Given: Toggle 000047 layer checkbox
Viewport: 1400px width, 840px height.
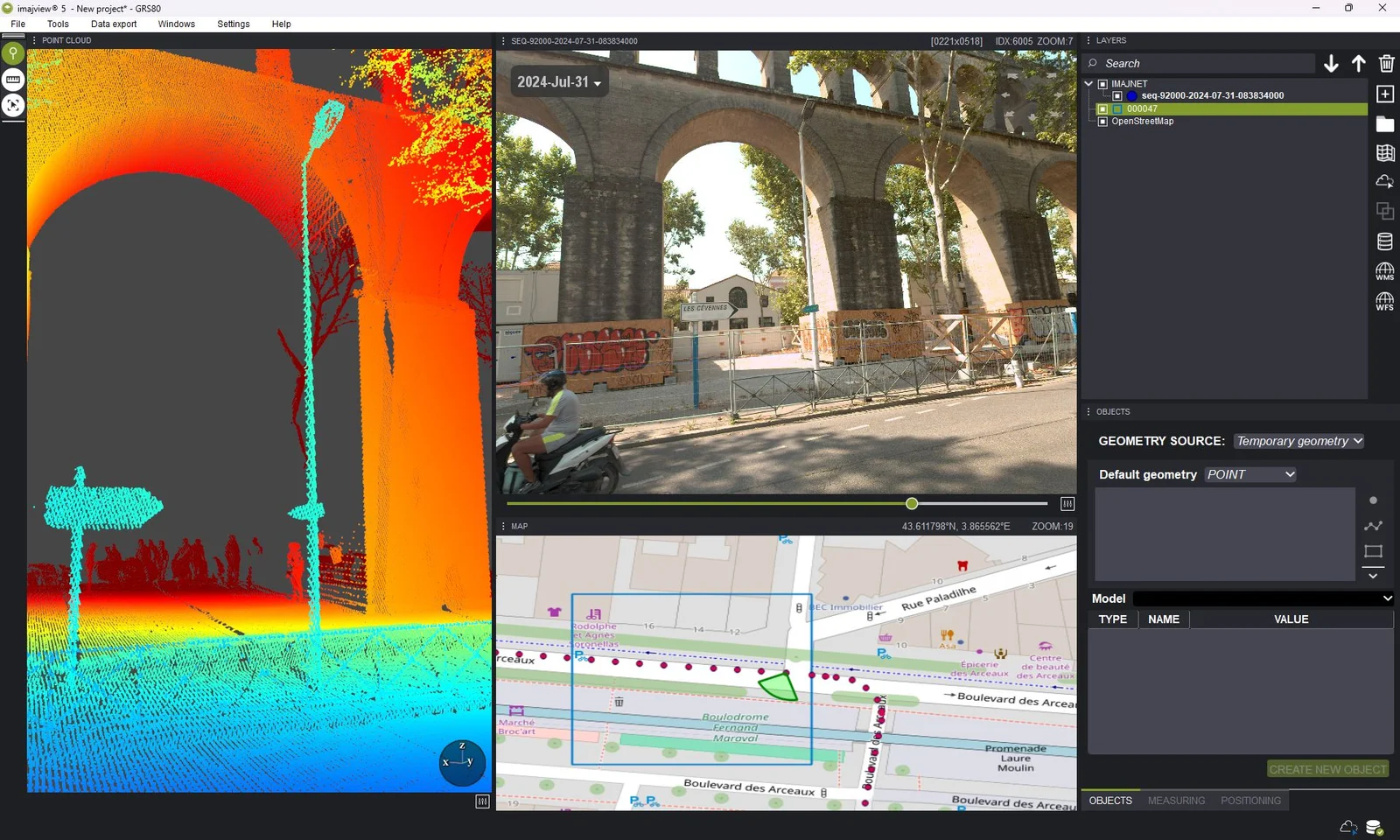Looking at the screenshot, I should [1102, 109].
